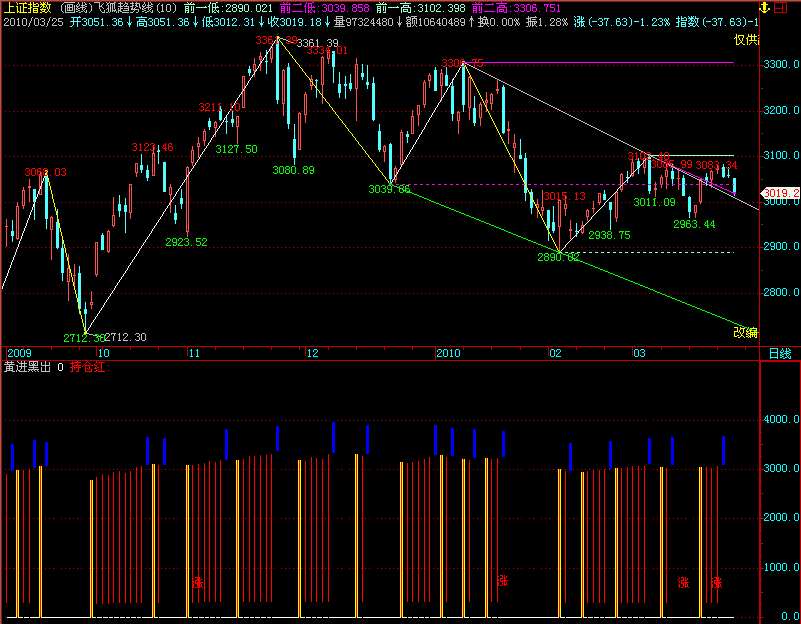This screenshot has height=624, width=801.
Task: Select the 3080.89 low price label
Action: tap(293, 170)
